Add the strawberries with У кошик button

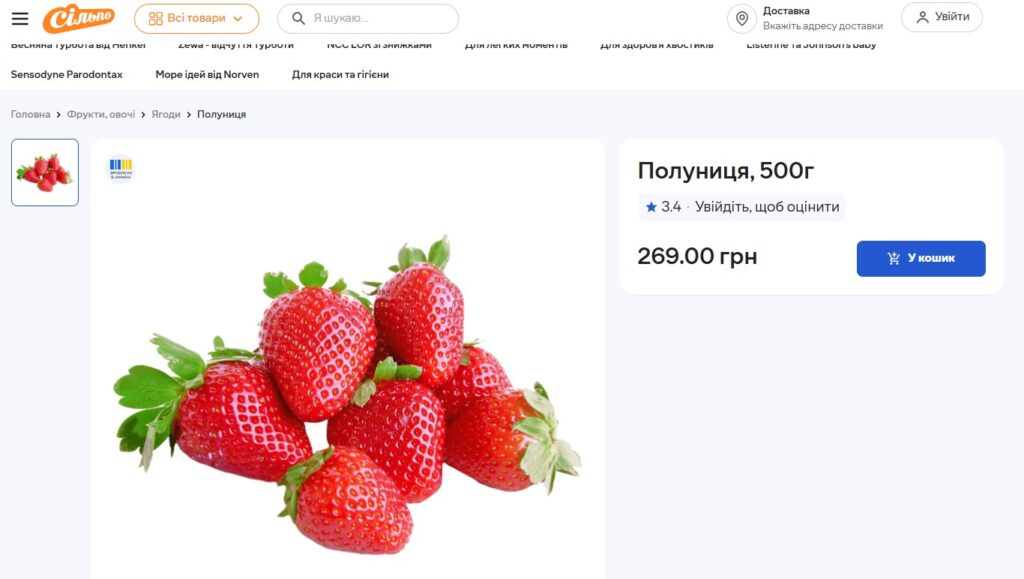[921, 258]
